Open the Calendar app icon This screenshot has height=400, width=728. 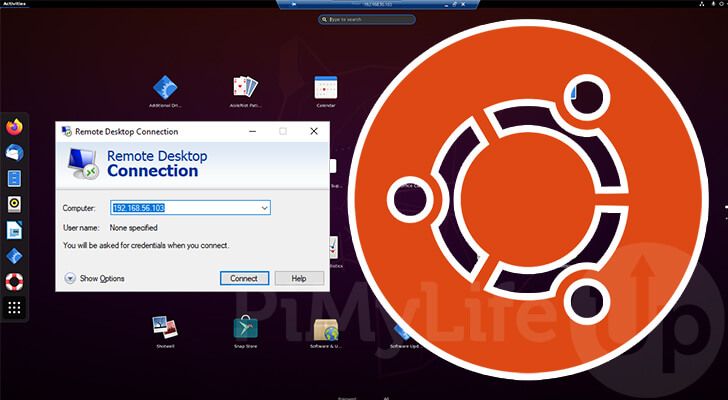[326, 87]
